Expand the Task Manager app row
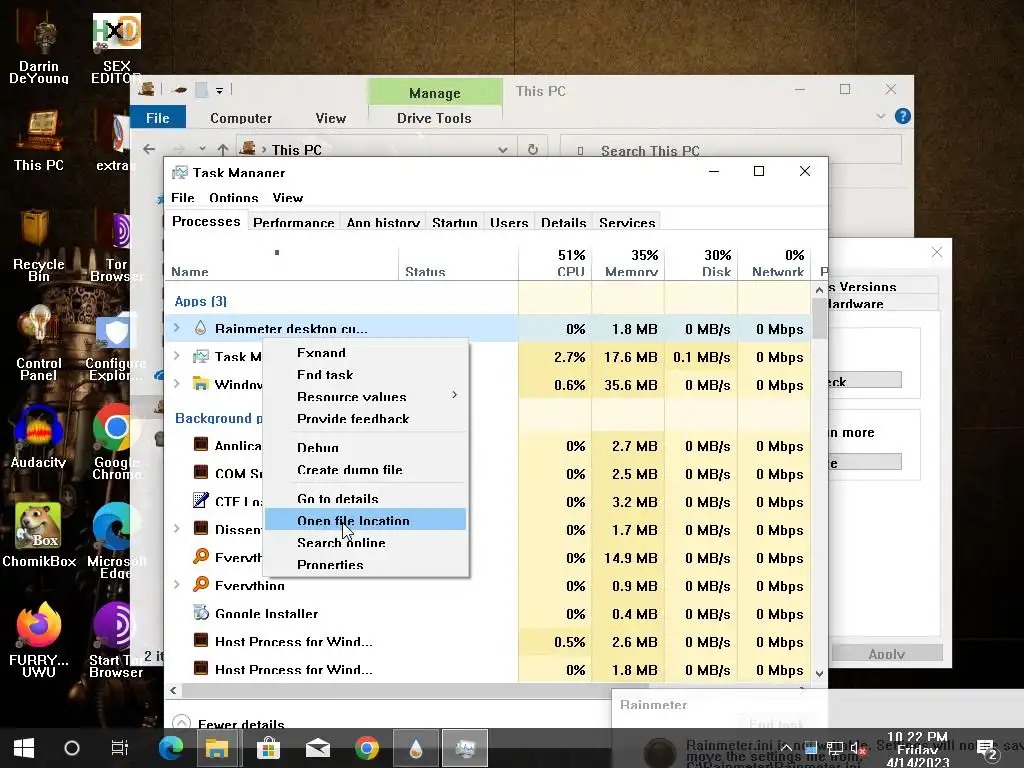1024x768 pixels. [176, 356]
